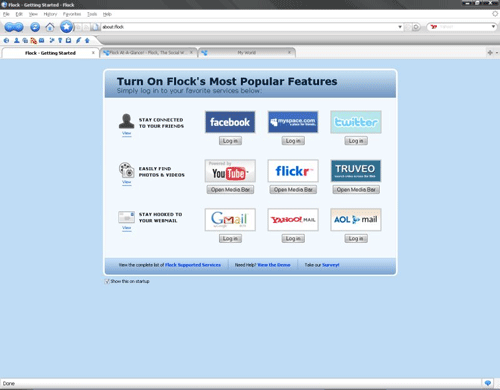Click the blue reload page icon
Viewport: 500px width, 390px height.
[x=35, y=27]
